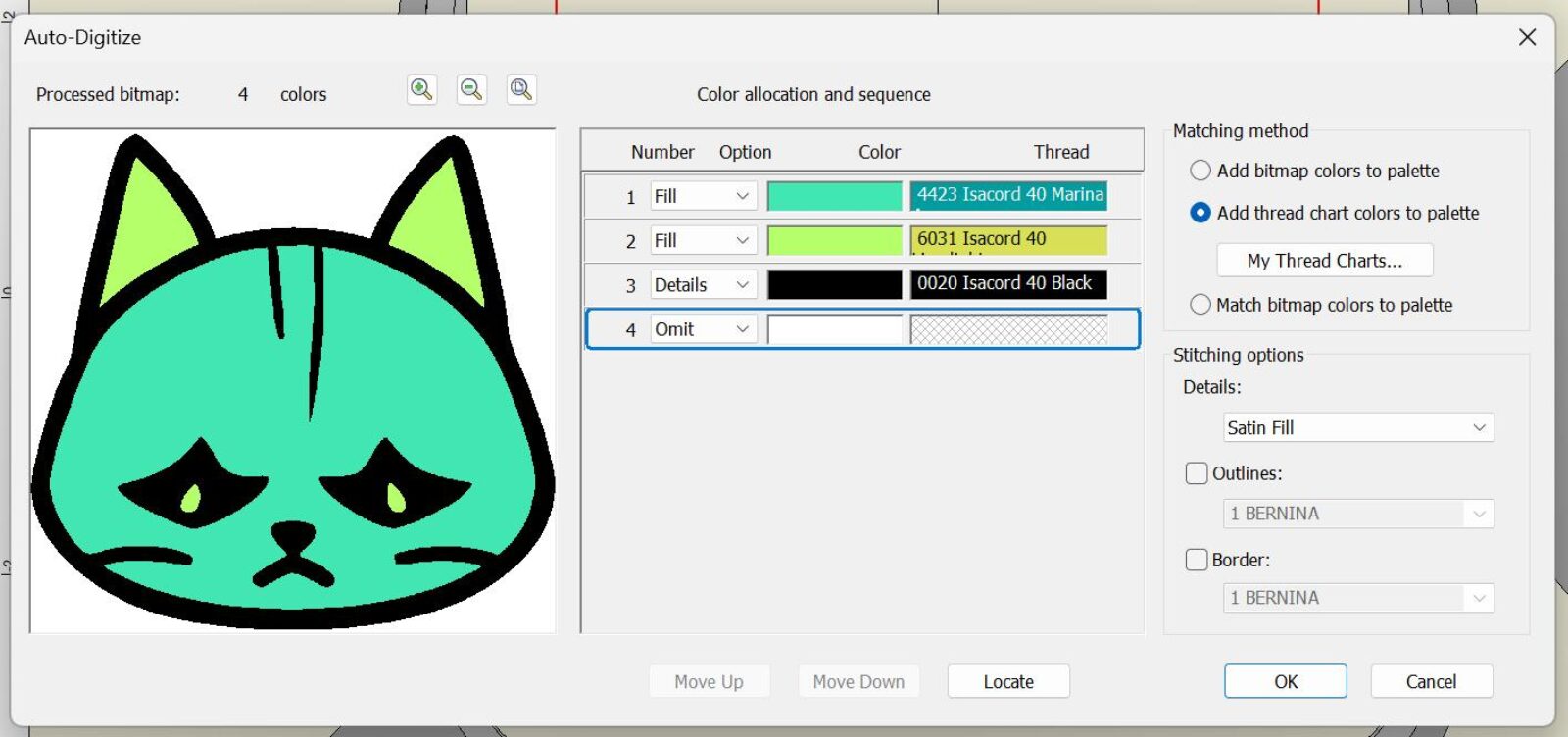Select the black color swatch in row 3
Viewport: 1568px width, 737px height.
click(834, 284)
